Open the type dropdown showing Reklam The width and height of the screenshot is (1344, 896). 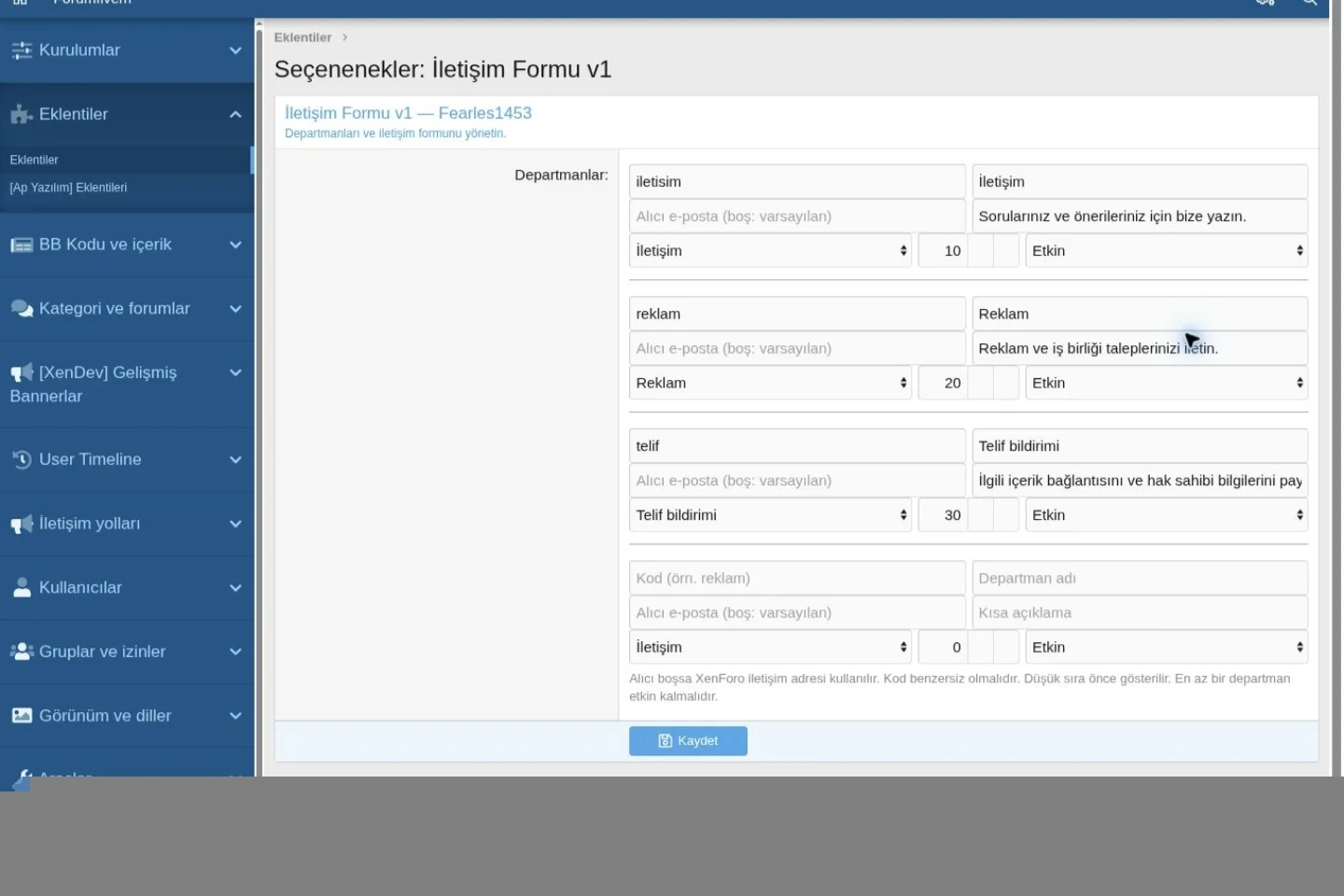click(x=770, y=383)
